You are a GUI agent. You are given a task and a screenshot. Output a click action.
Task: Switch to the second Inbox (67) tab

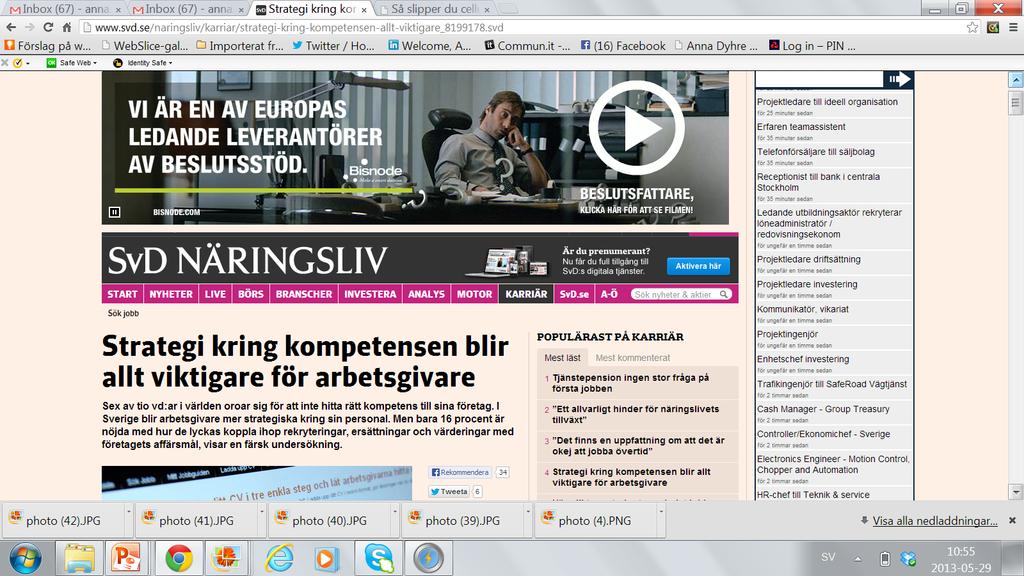(187, 9)
